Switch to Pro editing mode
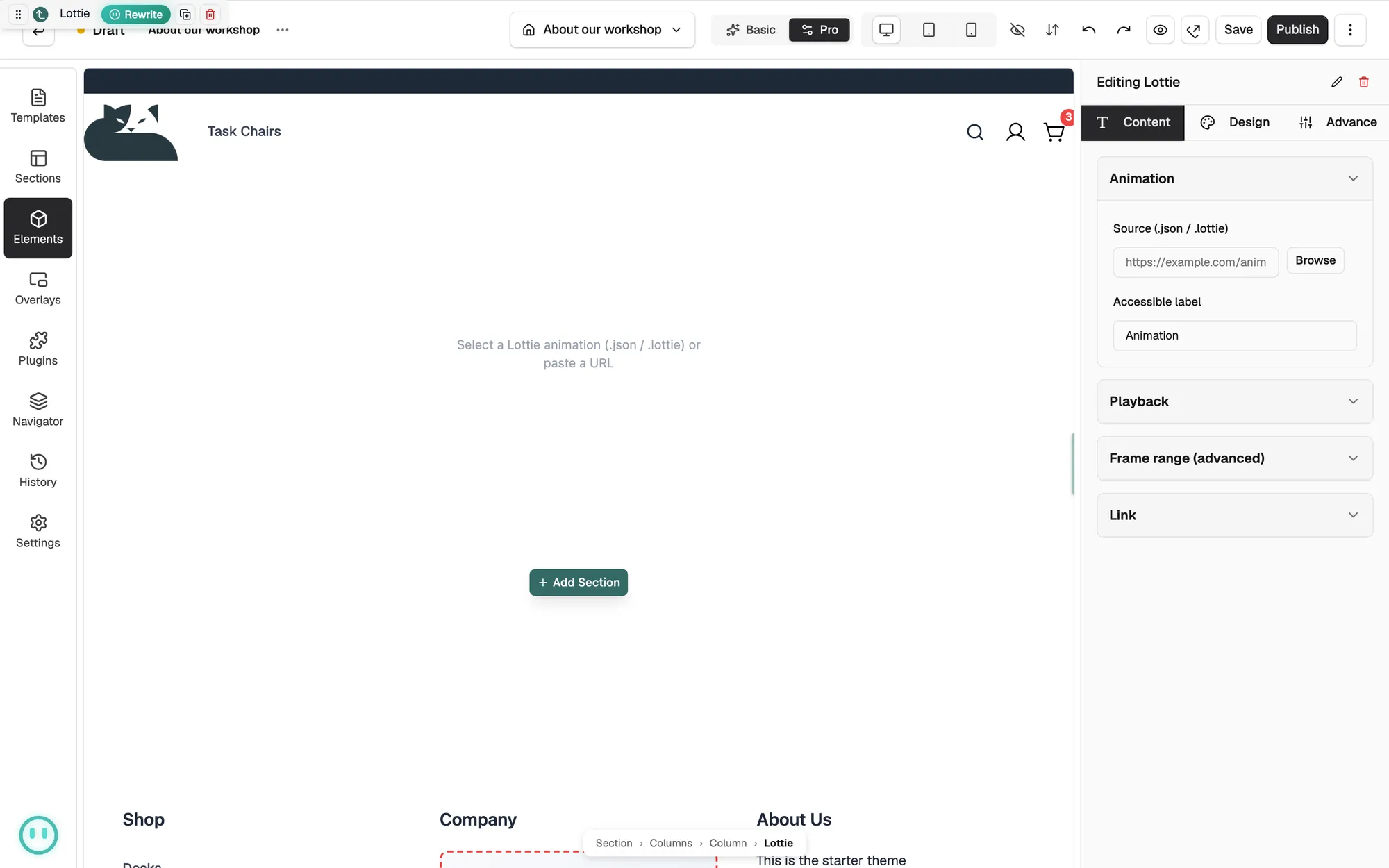The height and width of the screenshot is (868, 1389). click(x=820, y=30)
